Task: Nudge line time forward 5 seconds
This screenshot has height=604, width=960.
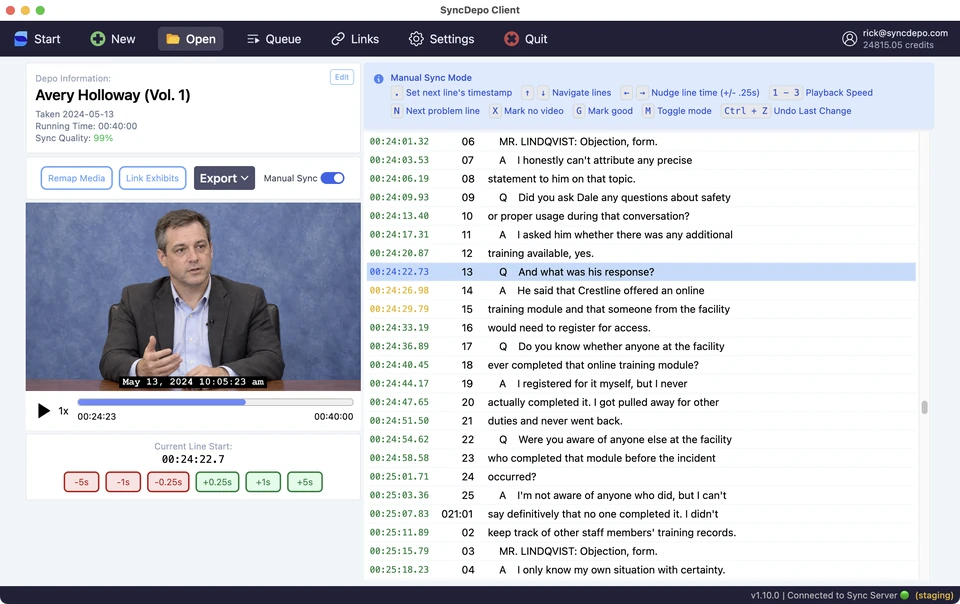Action: 305,482
